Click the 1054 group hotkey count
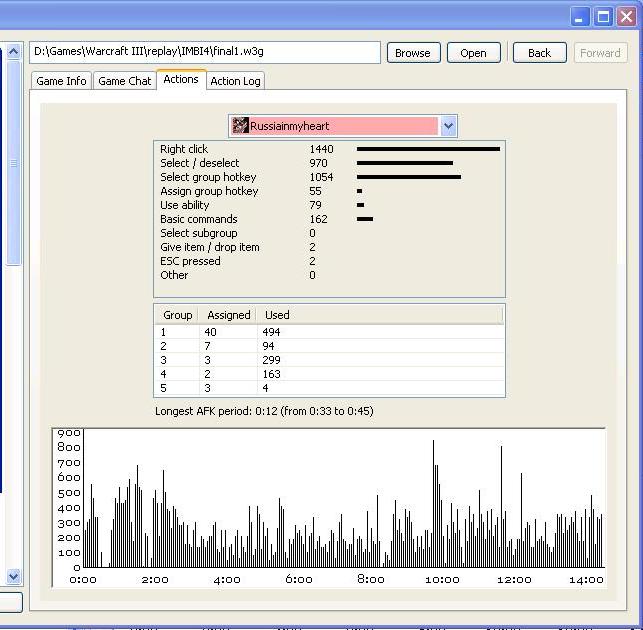 pos(322,177)
